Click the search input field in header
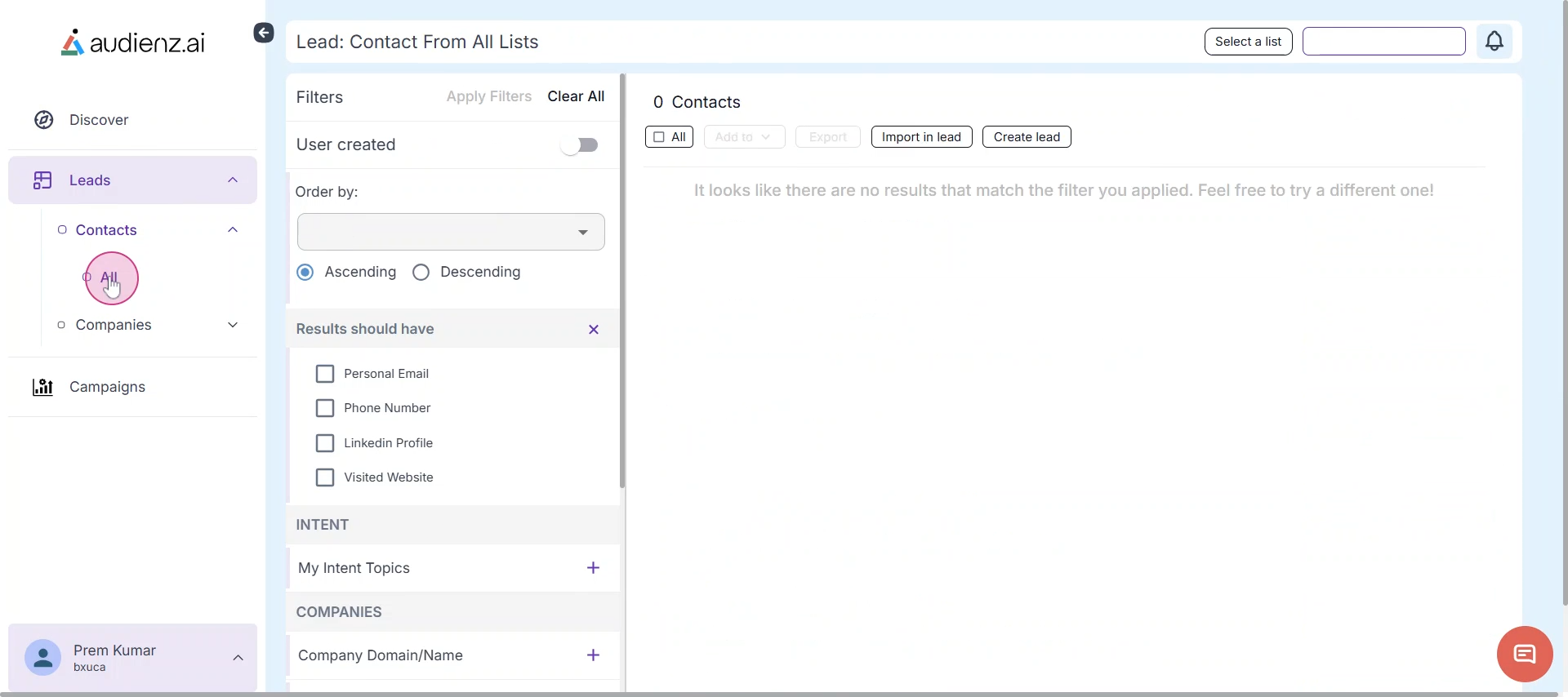Screen dimensions: 1568x697 pyautogui.click(x=1383, y=42)
